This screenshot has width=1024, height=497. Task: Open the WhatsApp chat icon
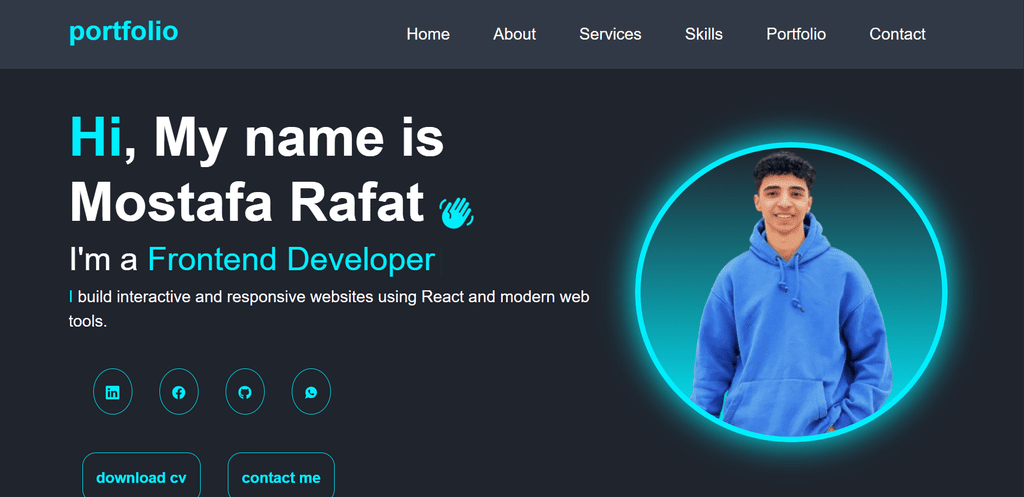click(311, 392)
